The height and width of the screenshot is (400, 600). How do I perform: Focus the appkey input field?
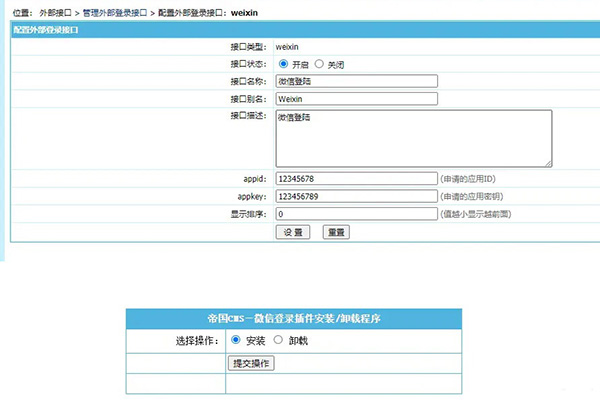coord(356,196)
